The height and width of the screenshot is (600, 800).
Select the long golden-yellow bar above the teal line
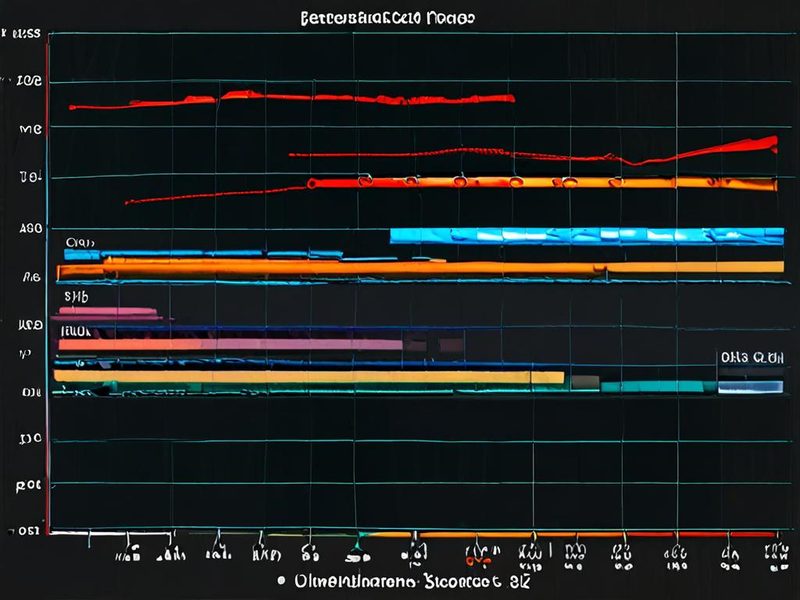coord(309,377)
